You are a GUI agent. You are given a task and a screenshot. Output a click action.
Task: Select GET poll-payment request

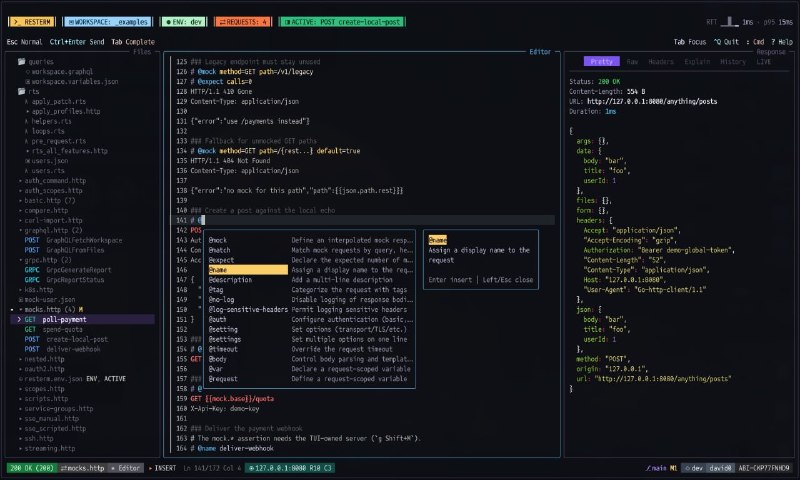click(x=83, y=319)
